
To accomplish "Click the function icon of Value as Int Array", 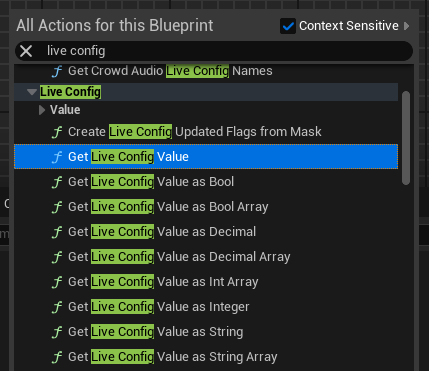I will (57, 282).
